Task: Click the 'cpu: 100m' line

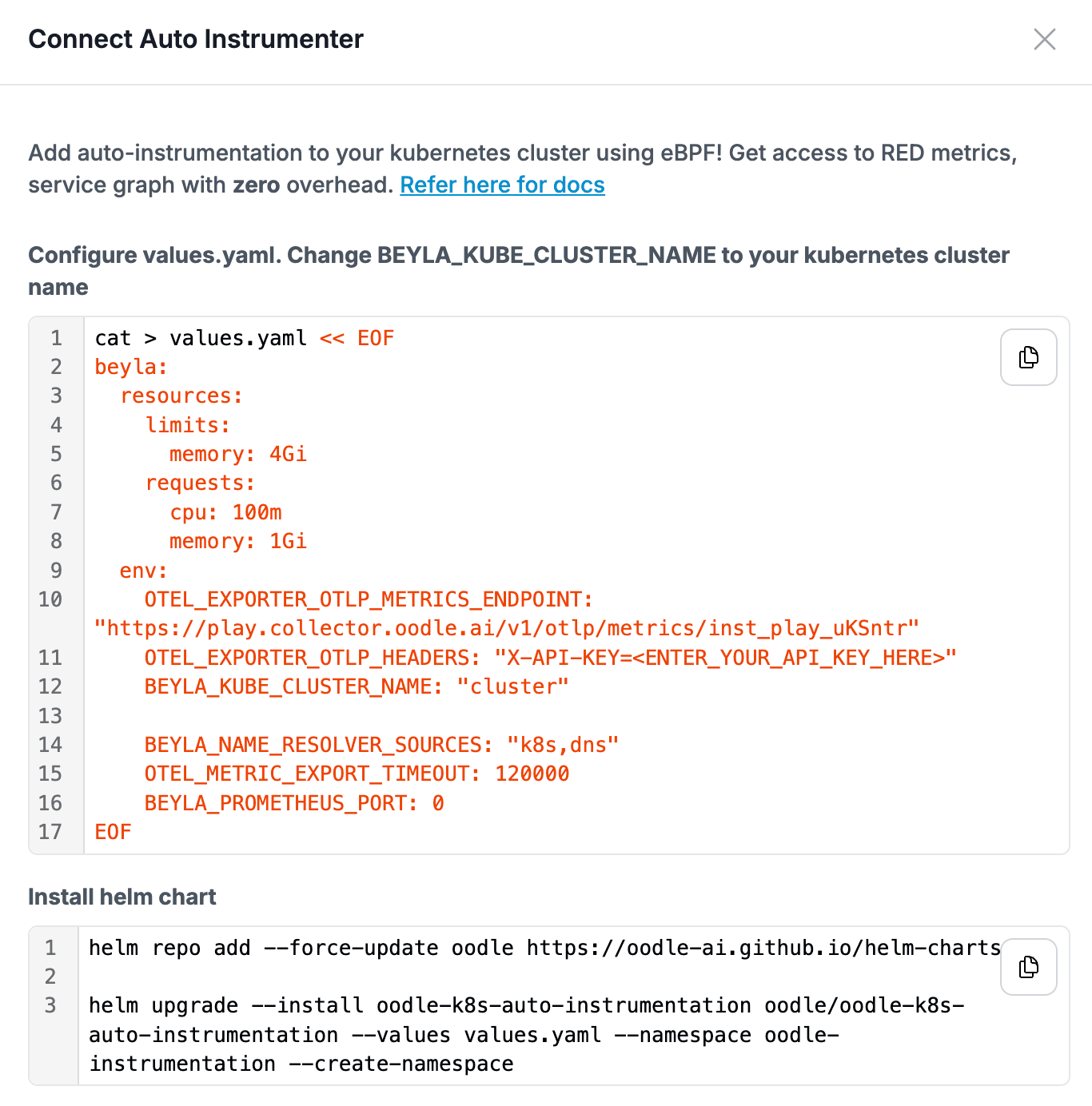Action: click(x=225, y=512)
